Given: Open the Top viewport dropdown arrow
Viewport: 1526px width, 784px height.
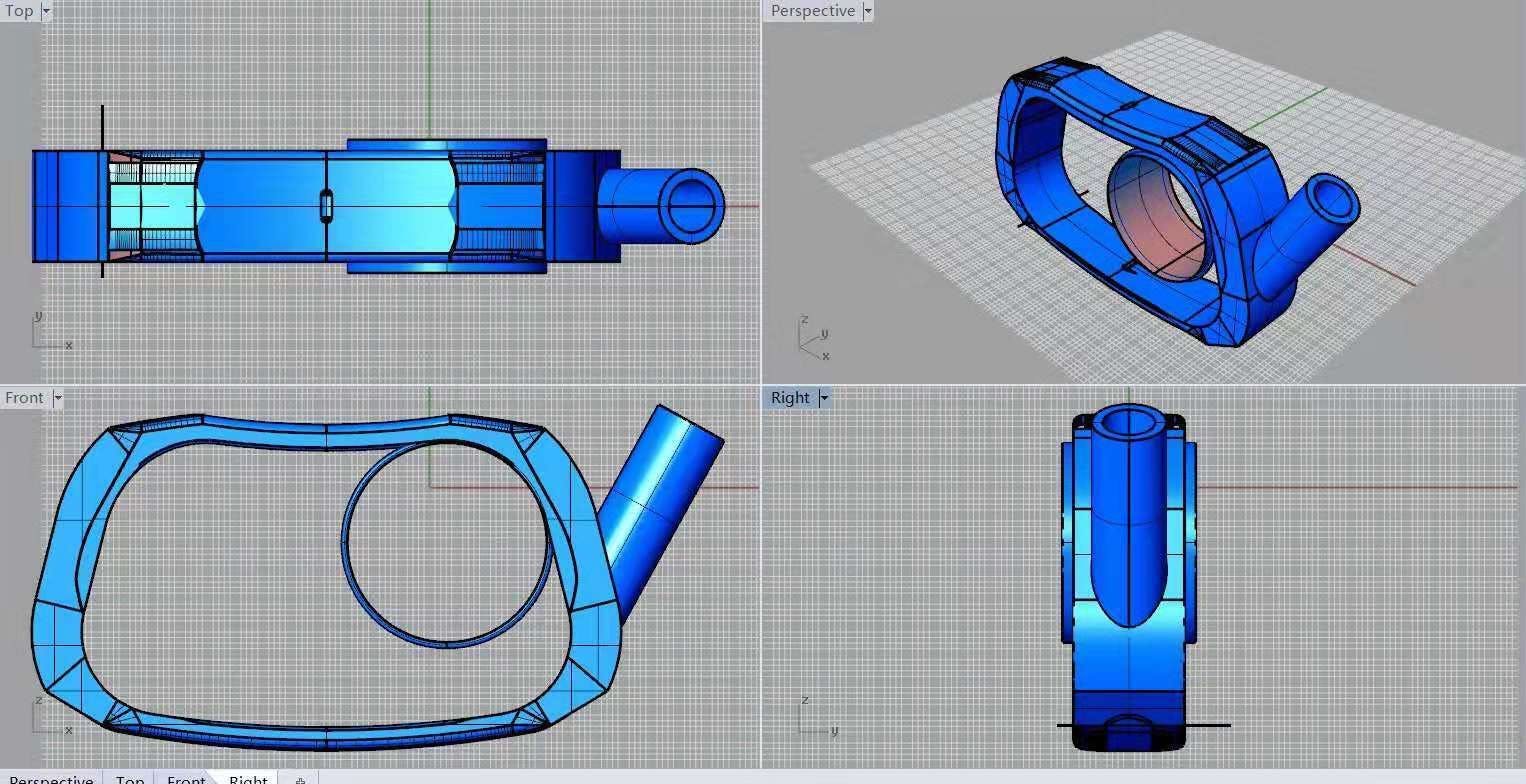Looking at the screenshot, I should coord(46,11).
